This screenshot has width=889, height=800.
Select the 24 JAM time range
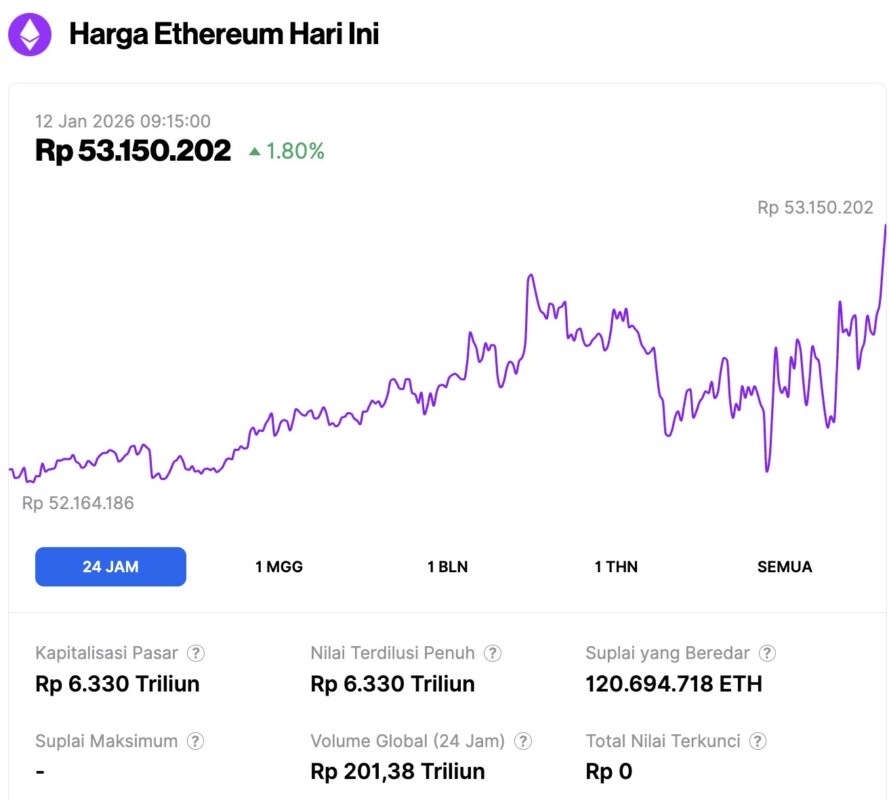110,567
